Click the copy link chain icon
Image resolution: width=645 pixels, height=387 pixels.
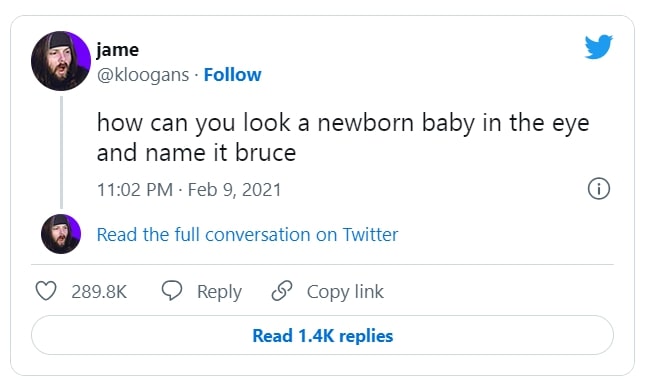[282, 291]
